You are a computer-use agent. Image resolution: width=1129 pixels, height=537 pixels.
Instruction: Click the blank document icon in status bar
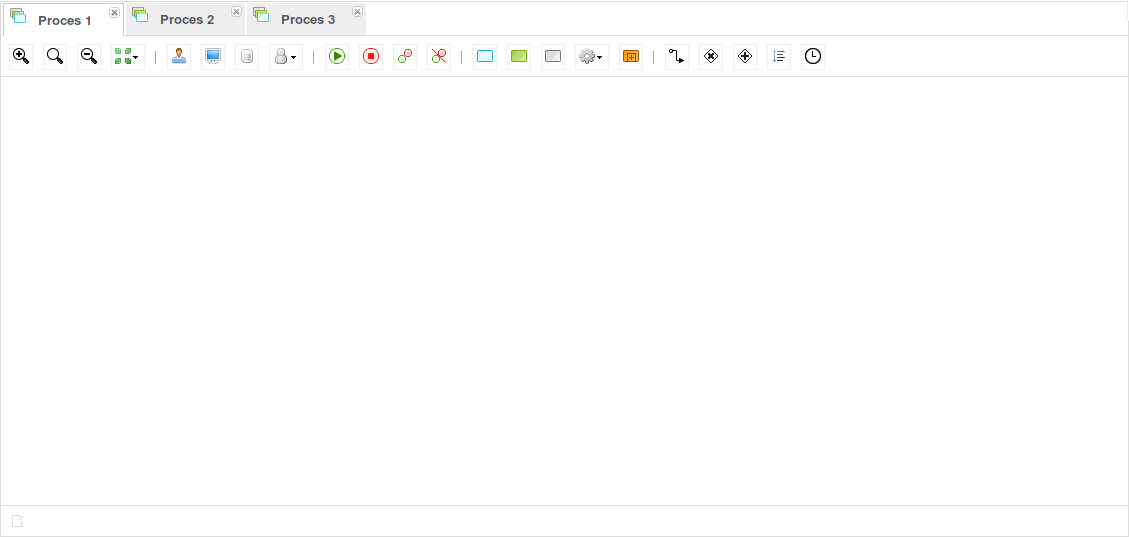tap(17, 520)
